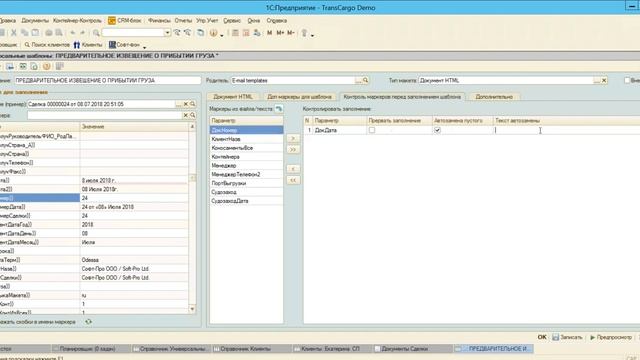
Task: Toggle Автозамена пустого checkbox for ДокДата
Action: (438, 130)
